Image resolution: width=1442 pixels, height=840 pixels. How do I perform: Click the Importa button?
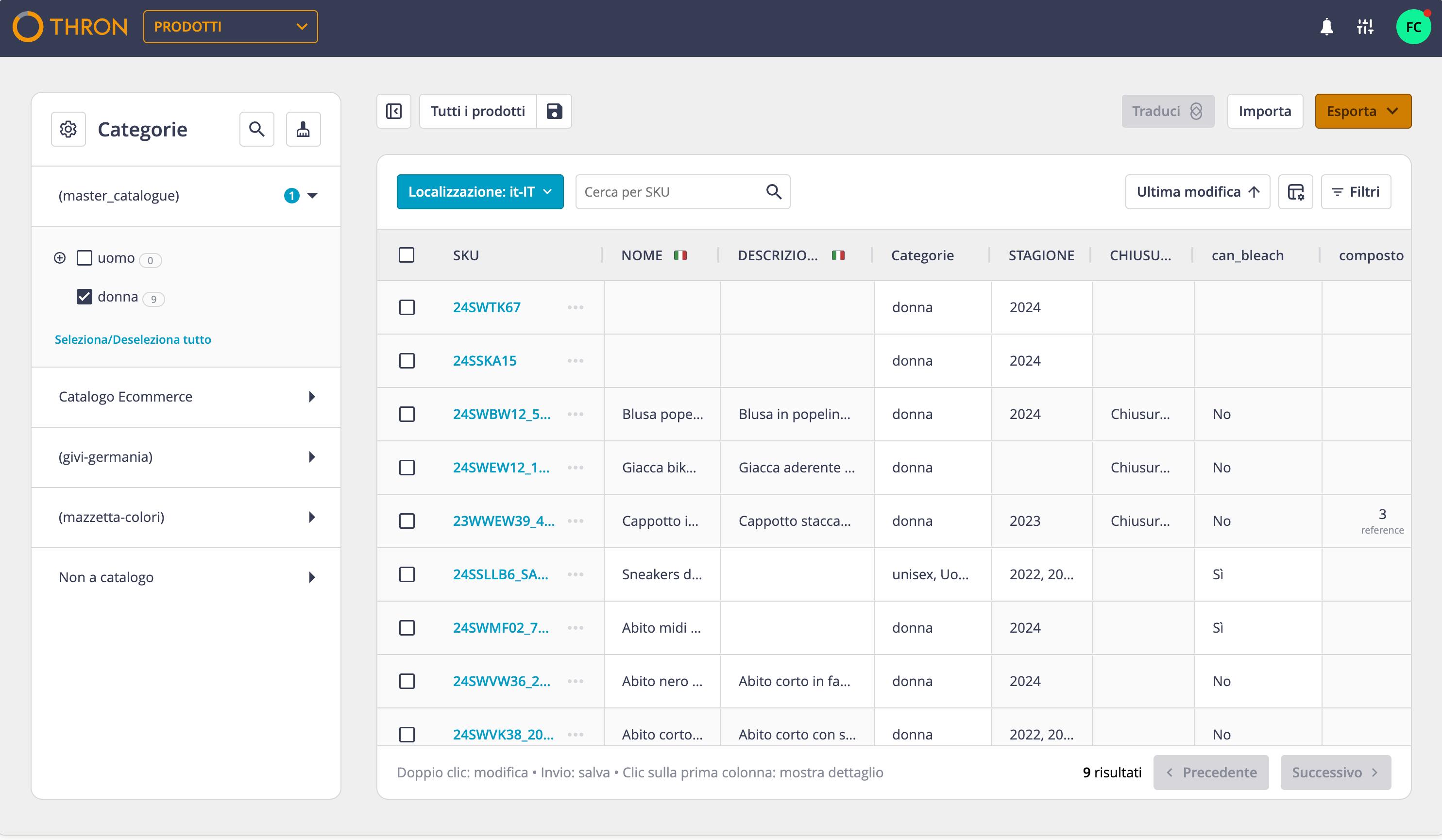tap(1265, 111)
